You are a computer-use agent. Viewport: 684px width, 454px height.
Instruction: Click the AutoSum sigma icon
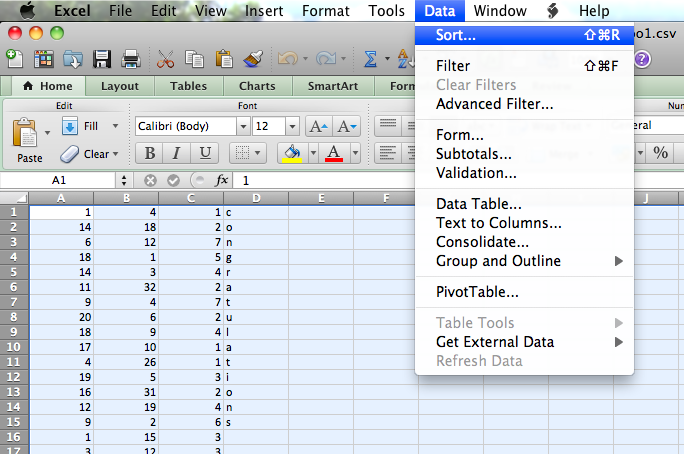tap(370, 59)
